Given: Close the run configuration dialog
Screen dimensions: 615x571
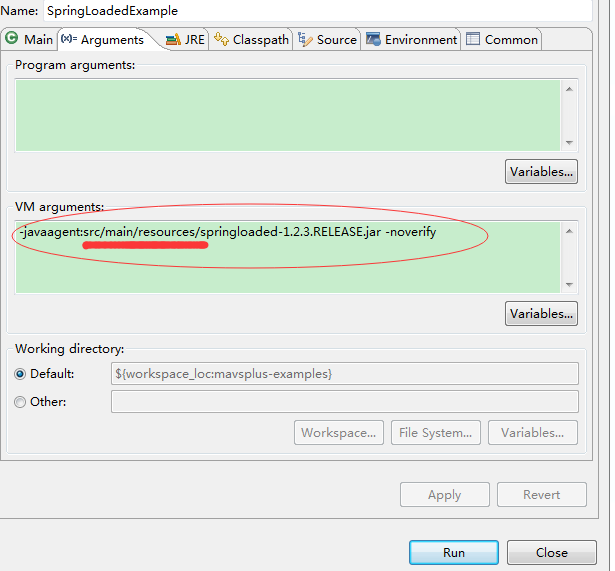Looking at the screenshot, I should (x=552, y=553).
